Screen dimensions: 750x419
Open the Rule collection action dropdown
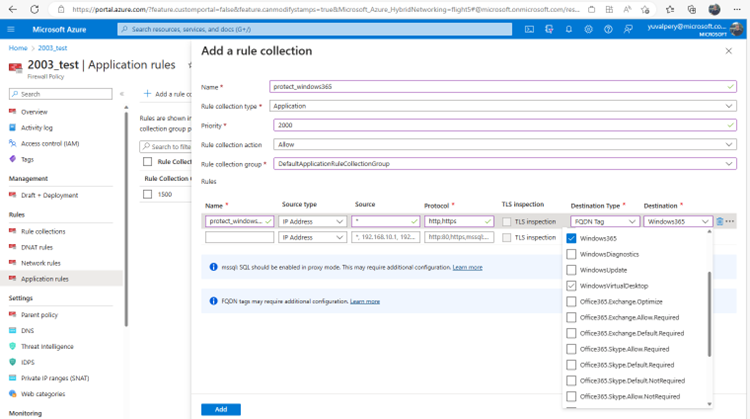pos(505,144)
